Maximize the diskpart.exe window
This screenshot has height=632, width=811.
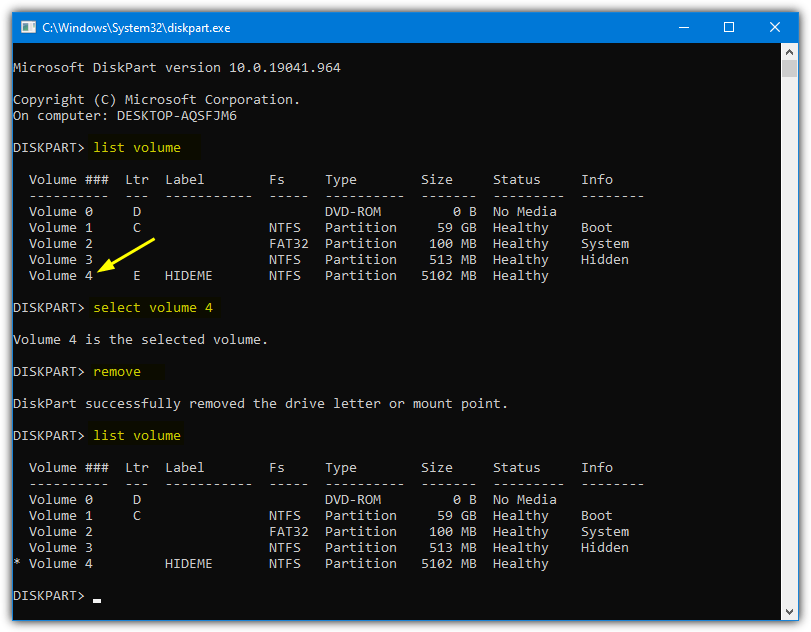729,27
